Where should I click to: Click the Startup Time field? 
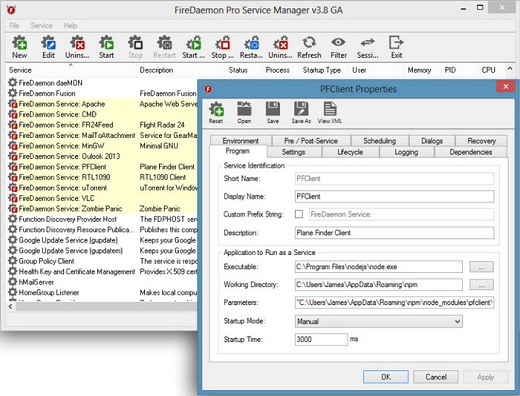coord(321,339)
